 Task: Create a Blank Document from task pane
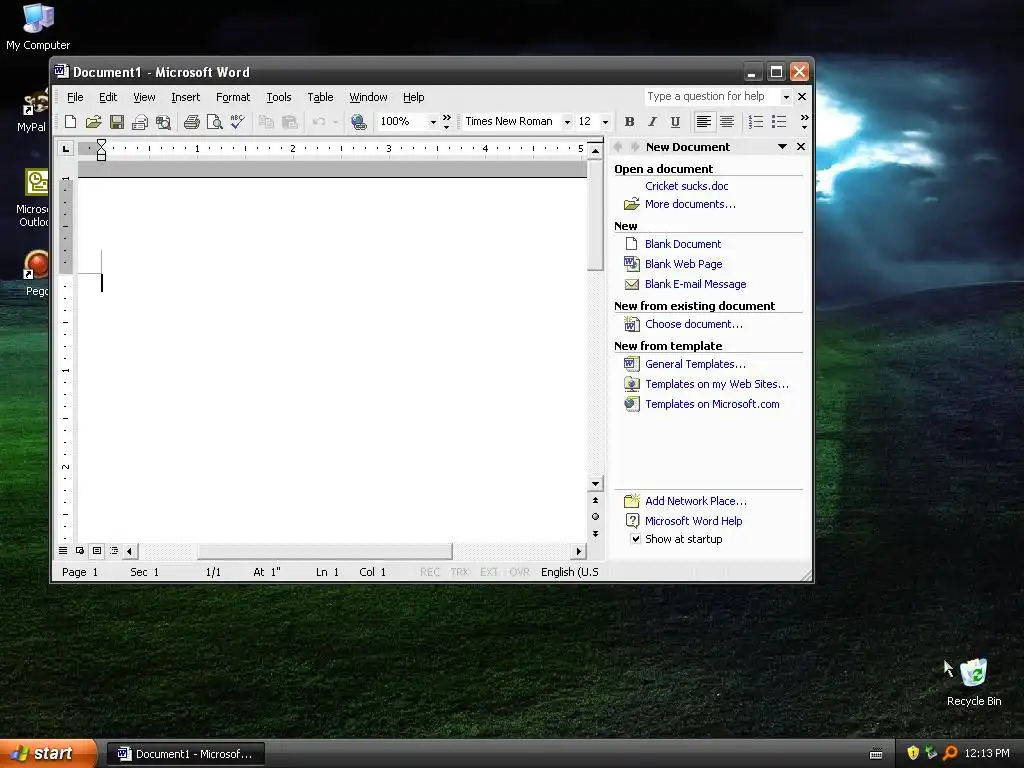[x=683, y=244]
